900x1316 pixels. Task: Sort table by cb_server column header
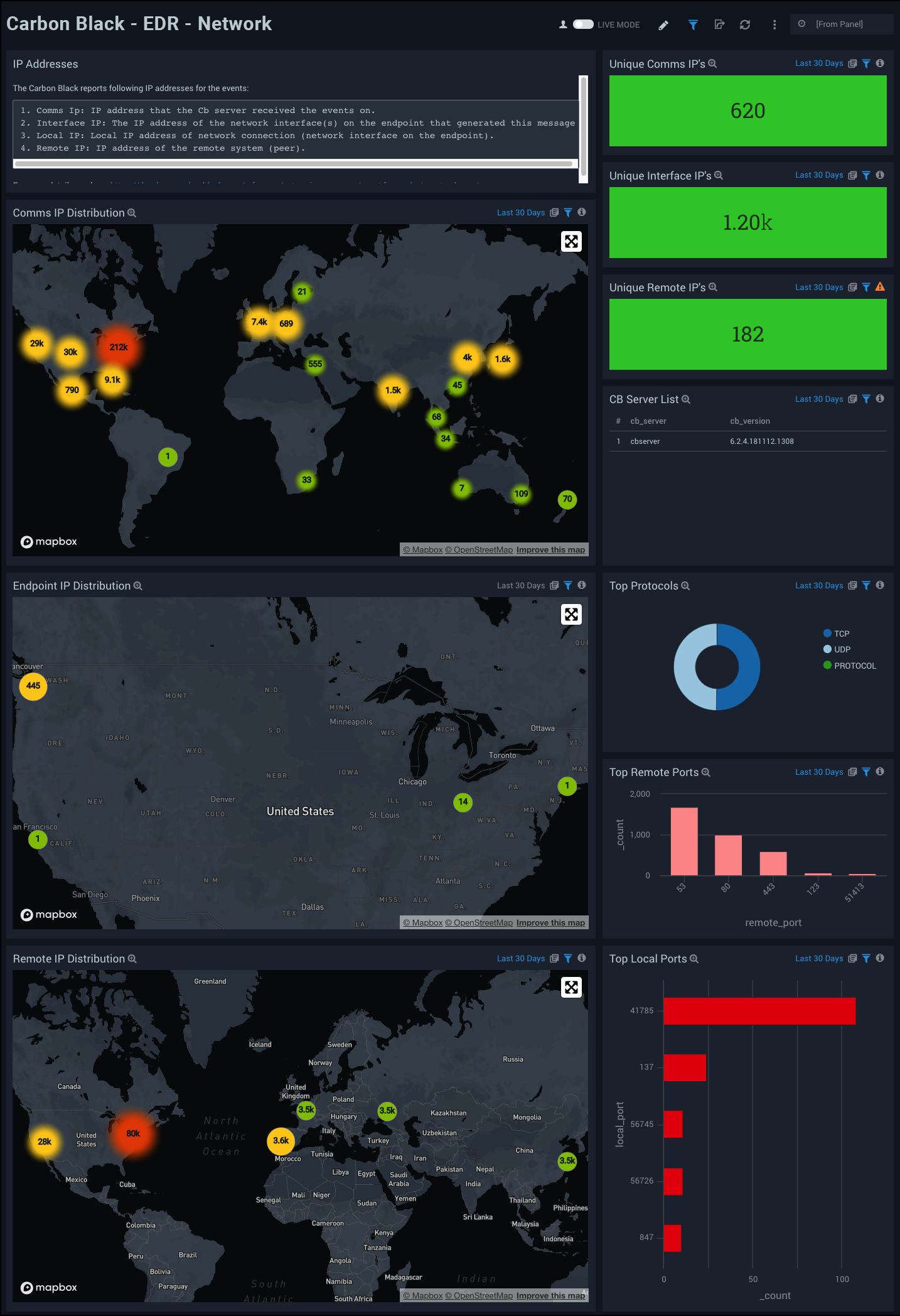coord(648,421)
